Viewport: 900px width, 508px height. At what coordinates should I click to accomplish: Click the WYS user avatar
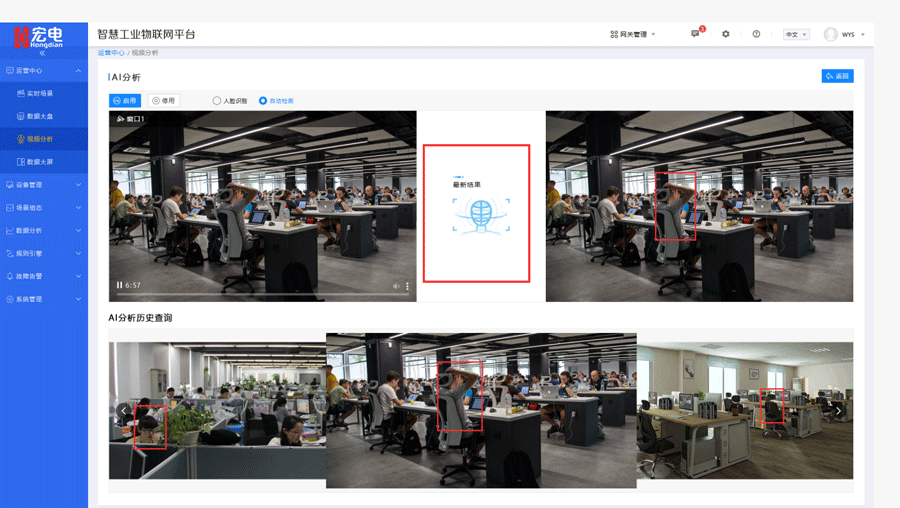(x=830, y=34)
